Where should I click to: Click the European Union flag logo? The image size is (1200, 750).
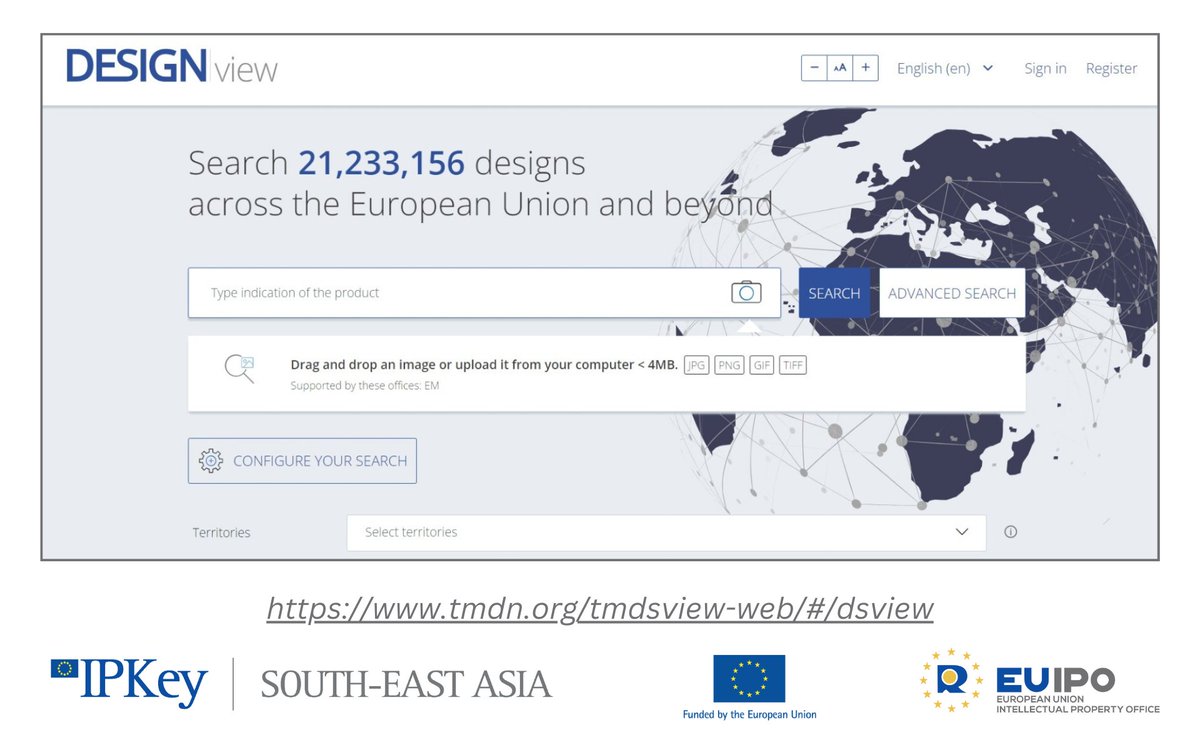pos(749,679)
